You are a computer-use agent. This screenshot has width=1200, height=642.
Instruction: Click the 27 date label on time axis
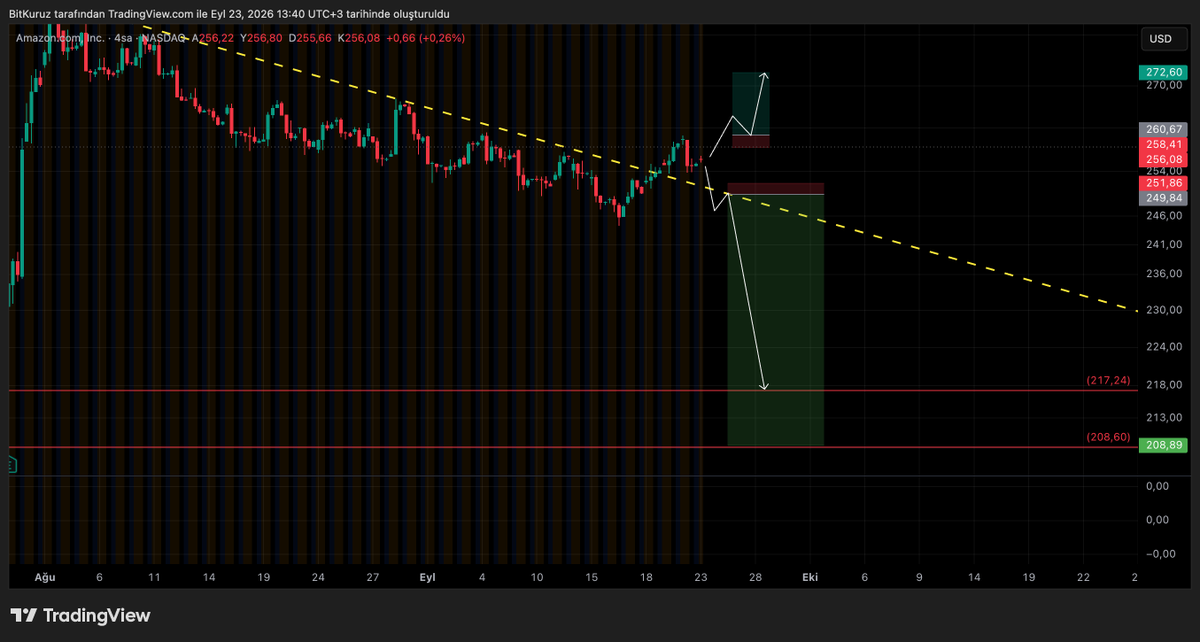click(x=373, y=578)
